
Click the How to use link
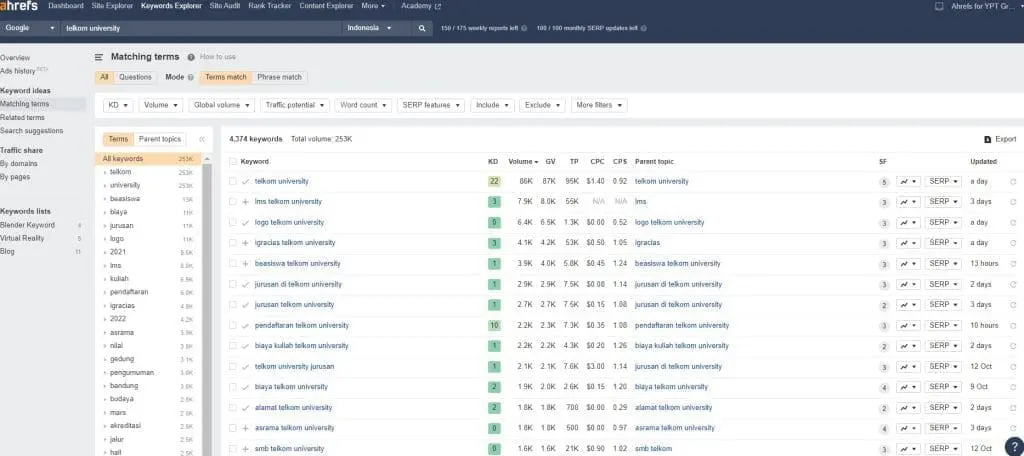(x=217, y=57)
